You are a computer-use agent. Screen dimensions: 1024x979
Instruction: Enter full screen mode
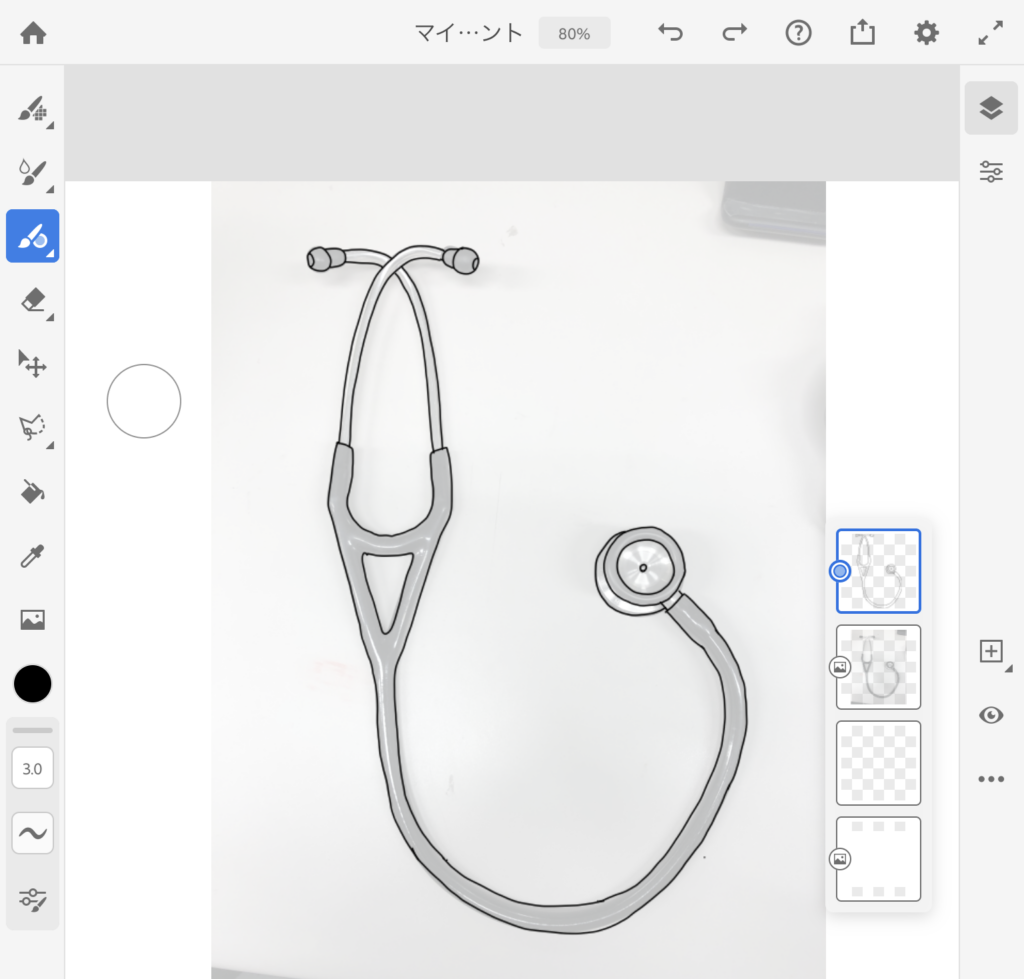click(x=990, y=33)
